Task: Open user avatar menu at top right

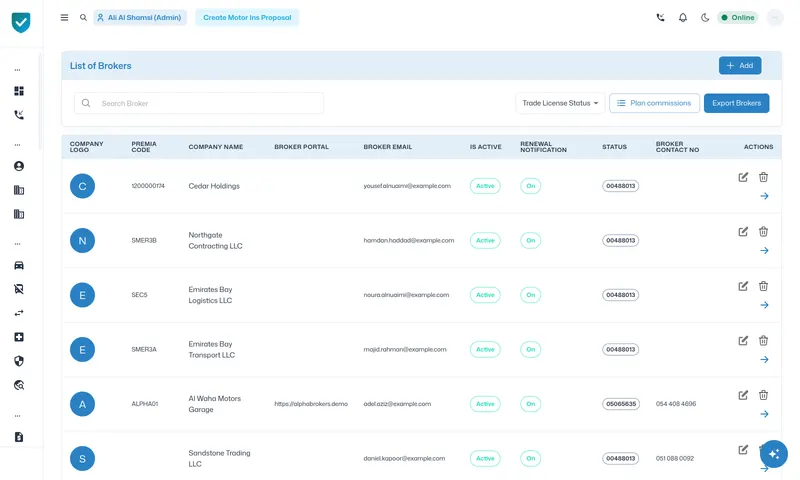Action: [x=774, y=17]
